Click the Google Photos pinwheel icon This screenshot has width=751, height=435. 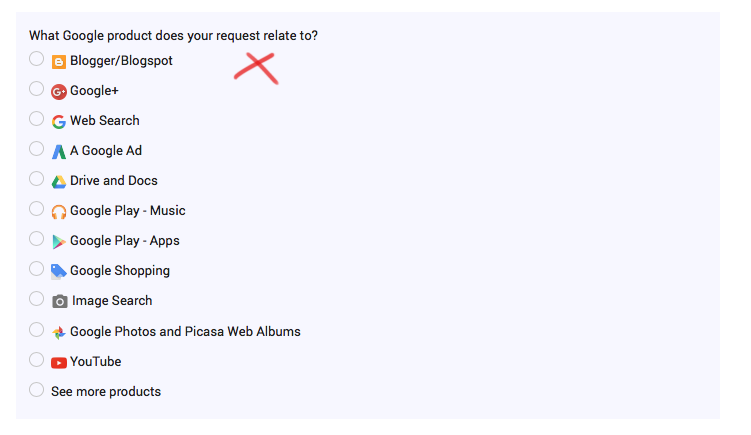pyautogui.click(x=58, y=332)
